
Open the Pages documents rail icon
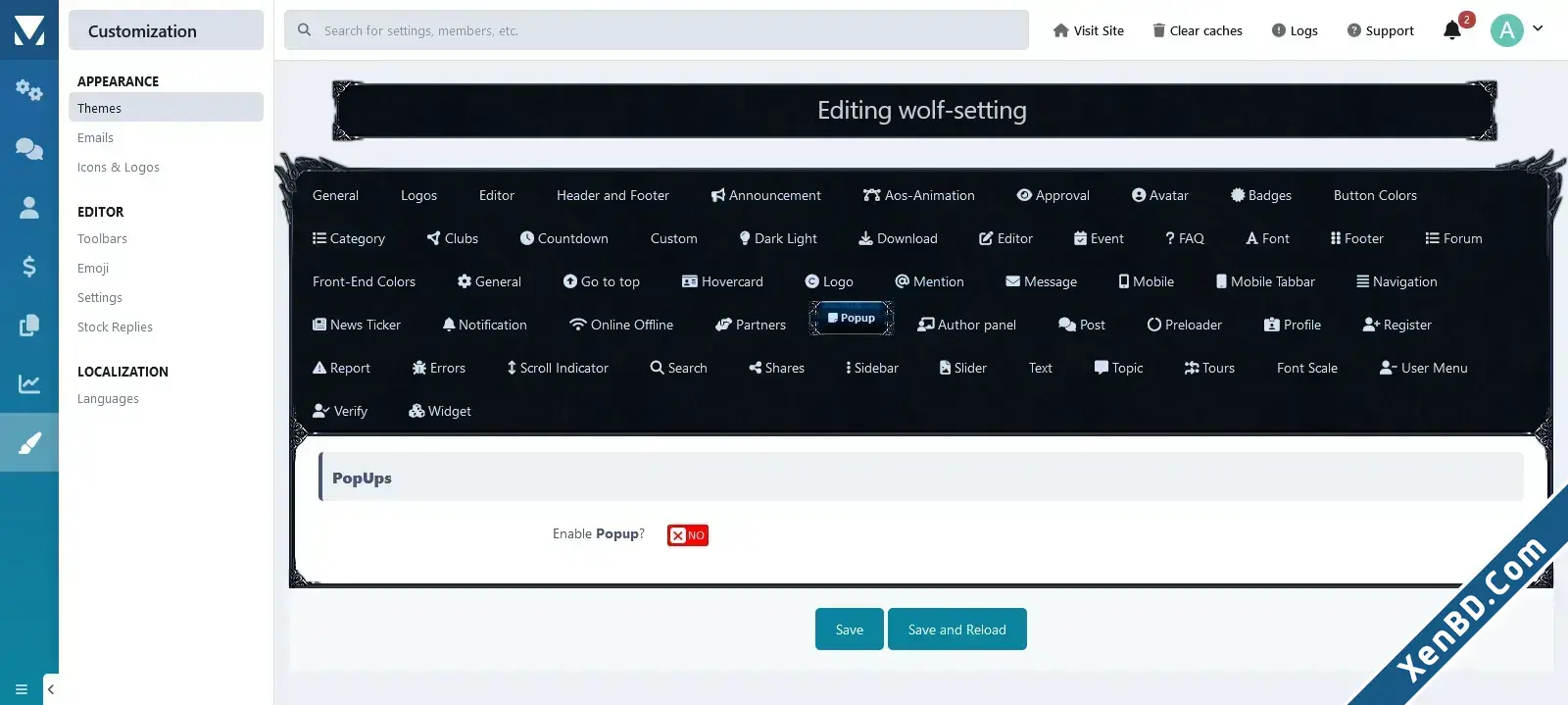28,325
